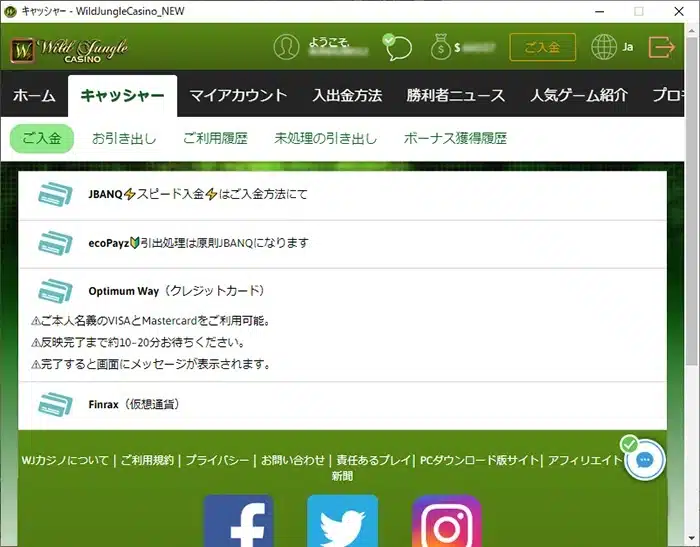Minimize the cashier window
This screenshot has width=700, height=547.
(x=600, y=11)
